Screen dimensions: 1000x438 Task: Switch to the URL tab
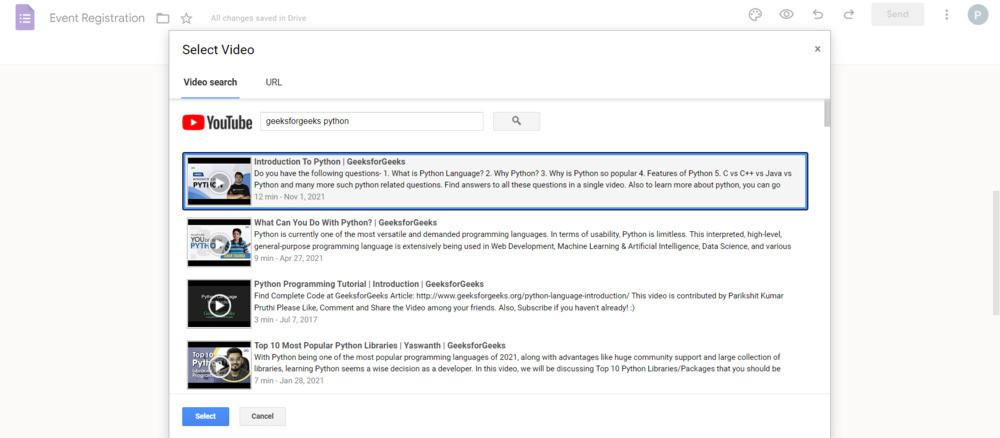click(x=274, y=83)
